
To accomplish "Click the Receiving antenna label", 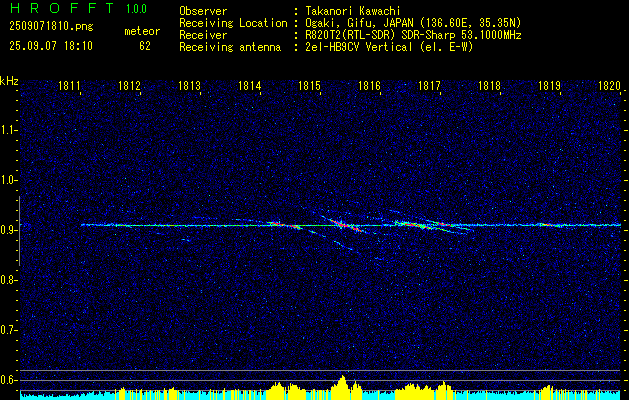I will tap(230, 47).
